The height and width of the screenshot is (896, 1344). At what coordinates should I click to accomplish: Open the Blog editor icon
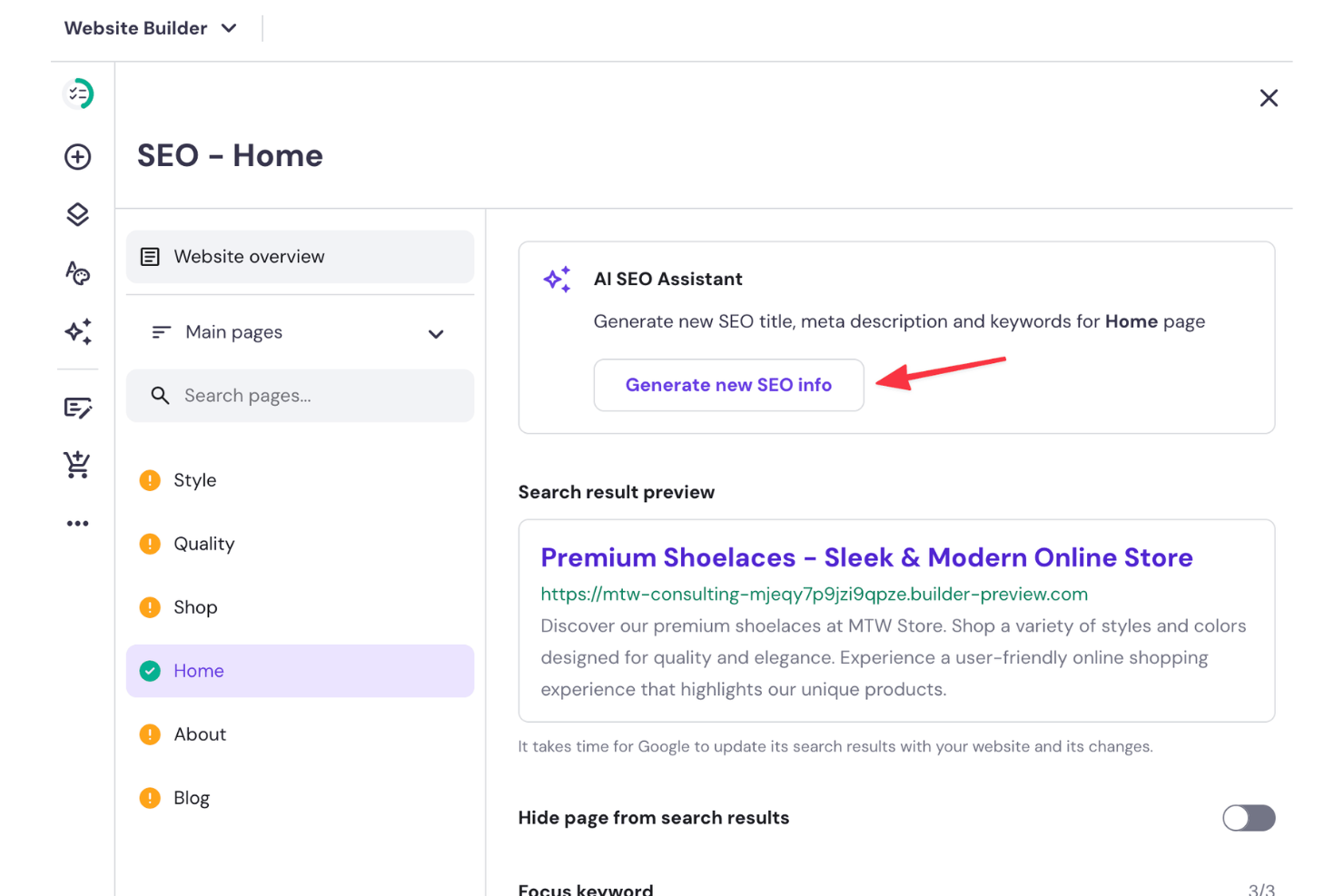coord(78,408)
